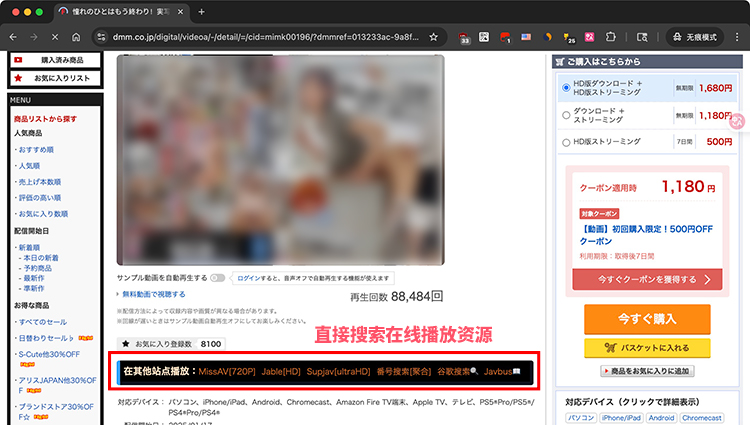Screen dimensions: 750x425
Task: Open 無料動画で視聴する link
Action: coord(154,294)
